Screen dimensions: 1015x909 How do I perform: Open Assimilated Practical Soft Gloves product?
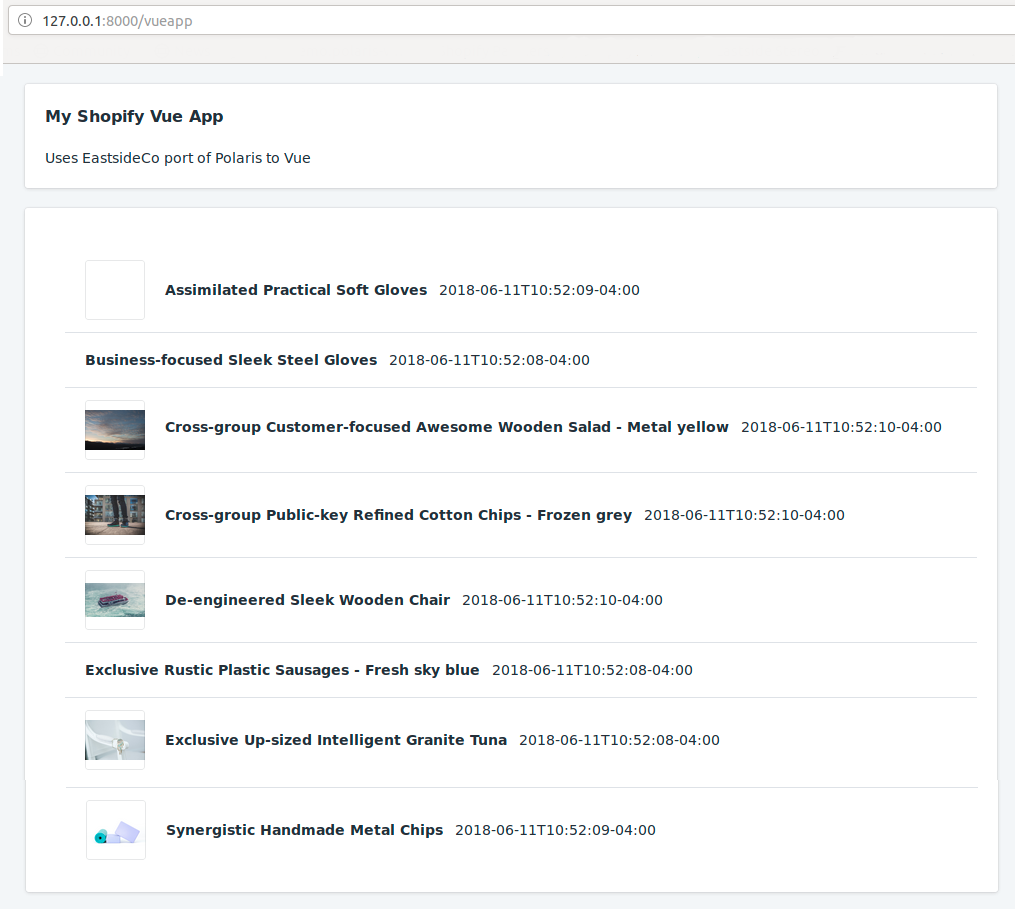point(296,290)
